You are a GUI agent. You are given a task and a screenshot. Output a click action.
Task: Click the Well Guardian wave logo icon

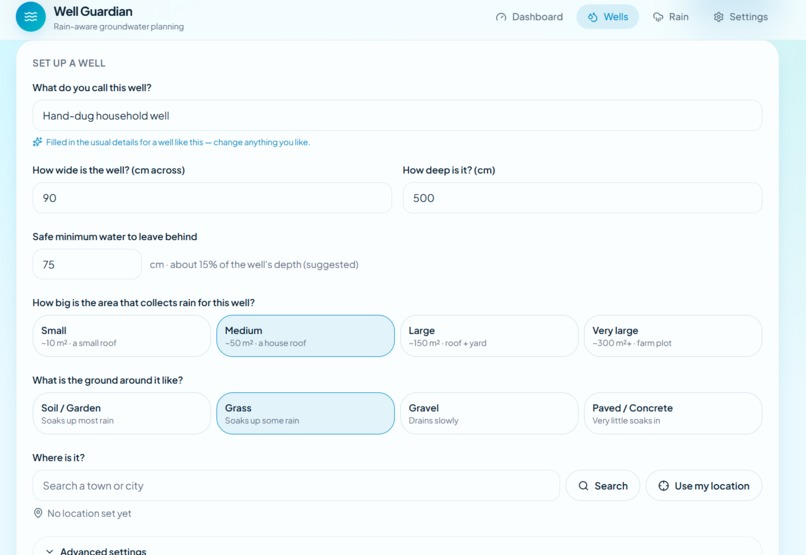pyautogui.click(x=31, y=16)
